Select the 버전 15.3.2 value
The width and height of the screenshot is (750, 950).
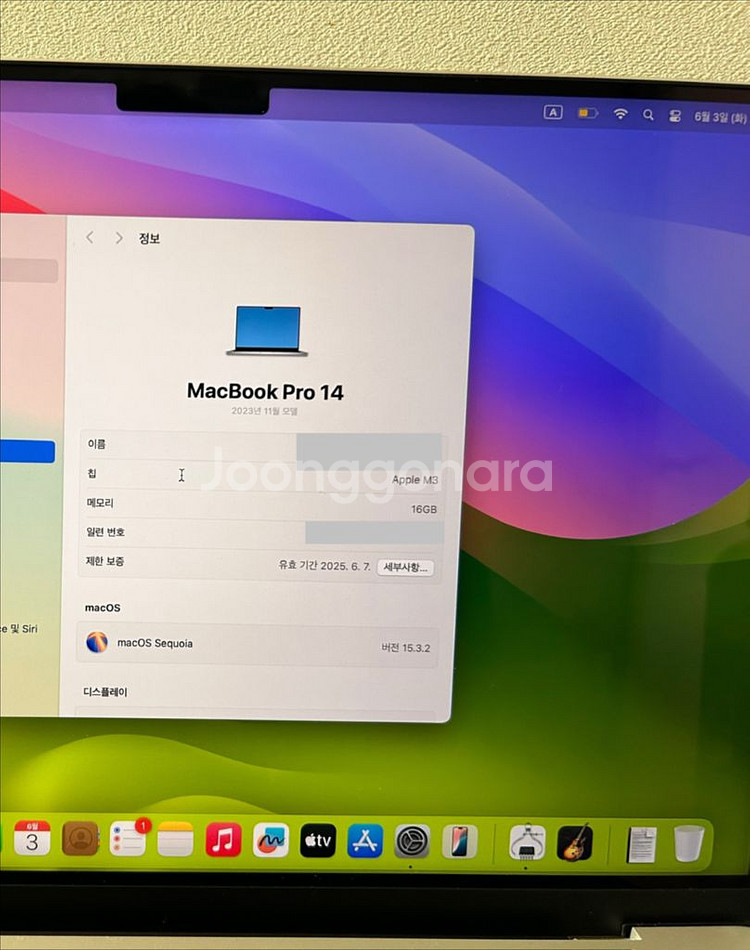coord(405,648)
